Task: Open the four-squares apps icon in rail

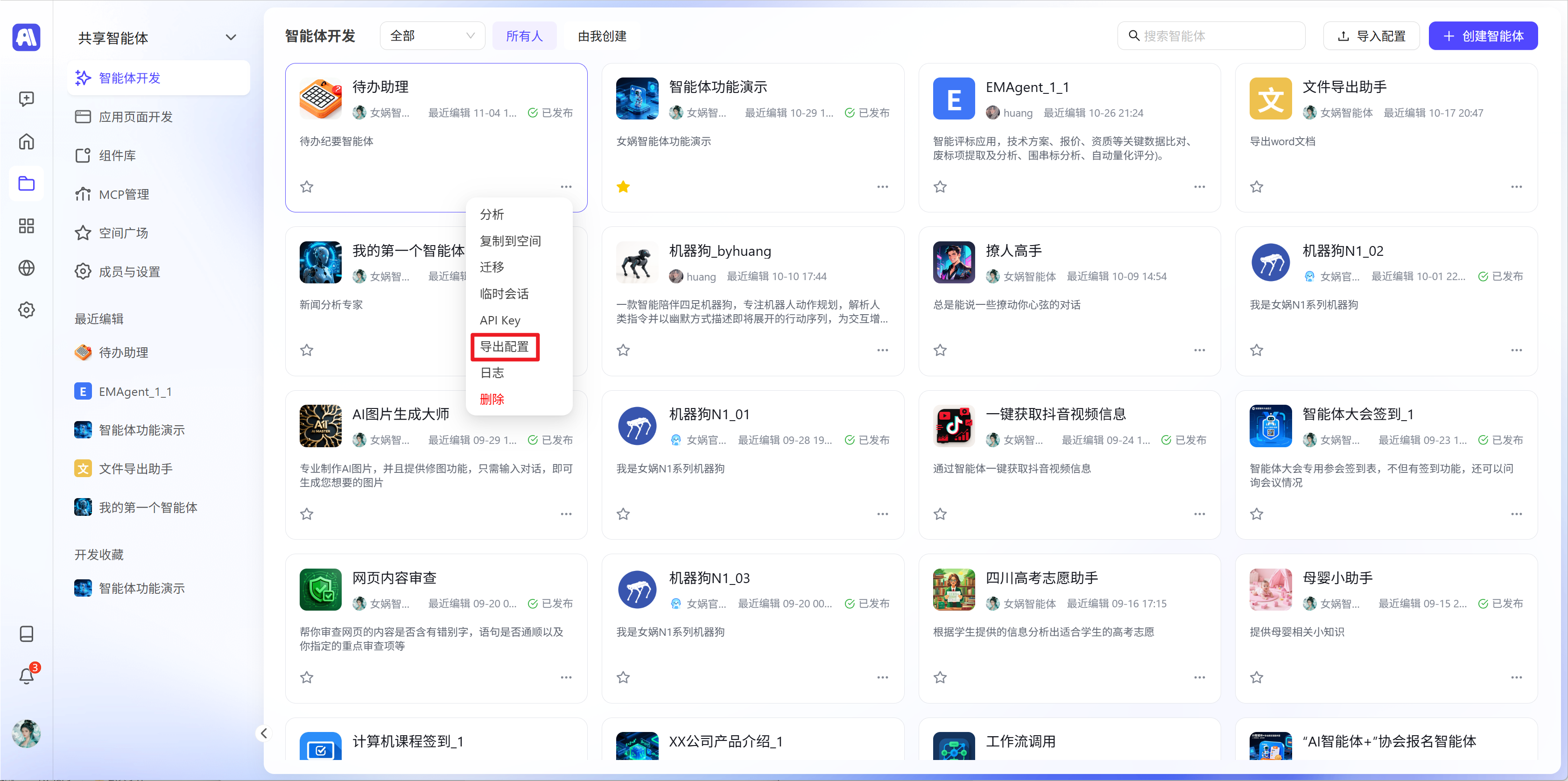Action: pyautogui.click(x=26, y=226)
